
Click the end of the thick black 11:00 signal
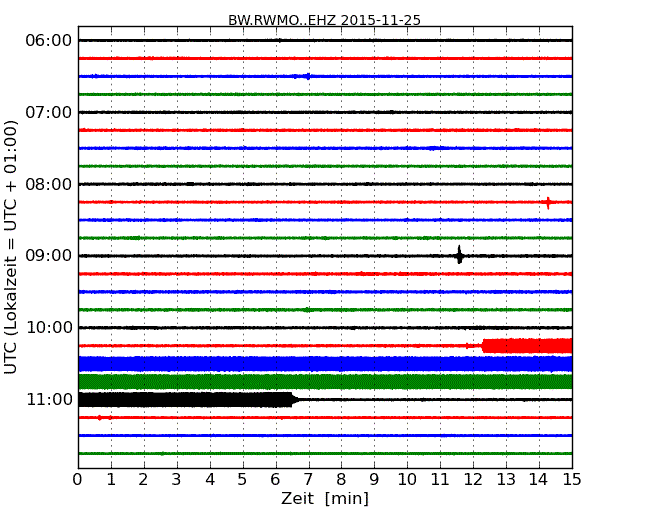tap(293, 400)
